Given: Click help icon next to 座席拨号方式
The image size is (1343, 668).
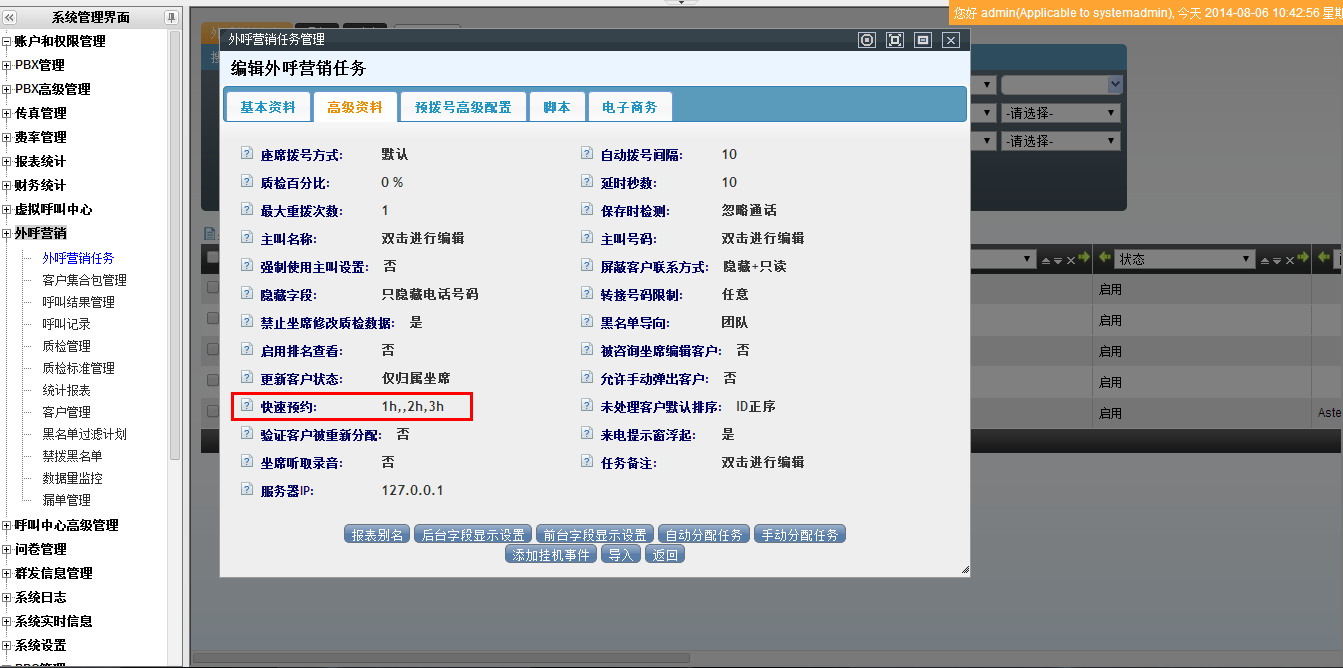Looking at the screenshot, I should [247, 155].
